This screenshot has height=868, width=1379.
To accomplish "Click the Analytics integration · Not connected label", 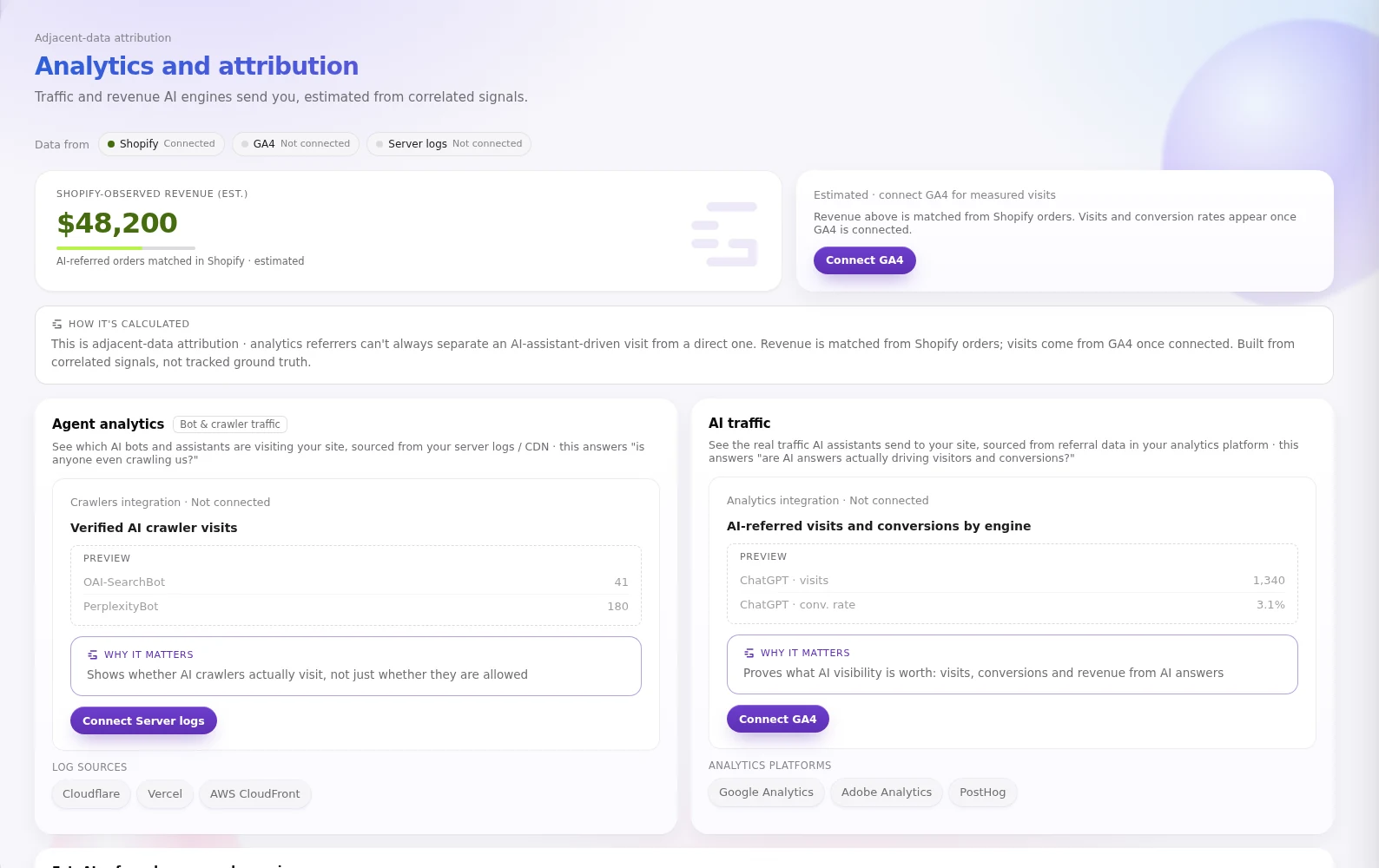I will pos(828,501).
